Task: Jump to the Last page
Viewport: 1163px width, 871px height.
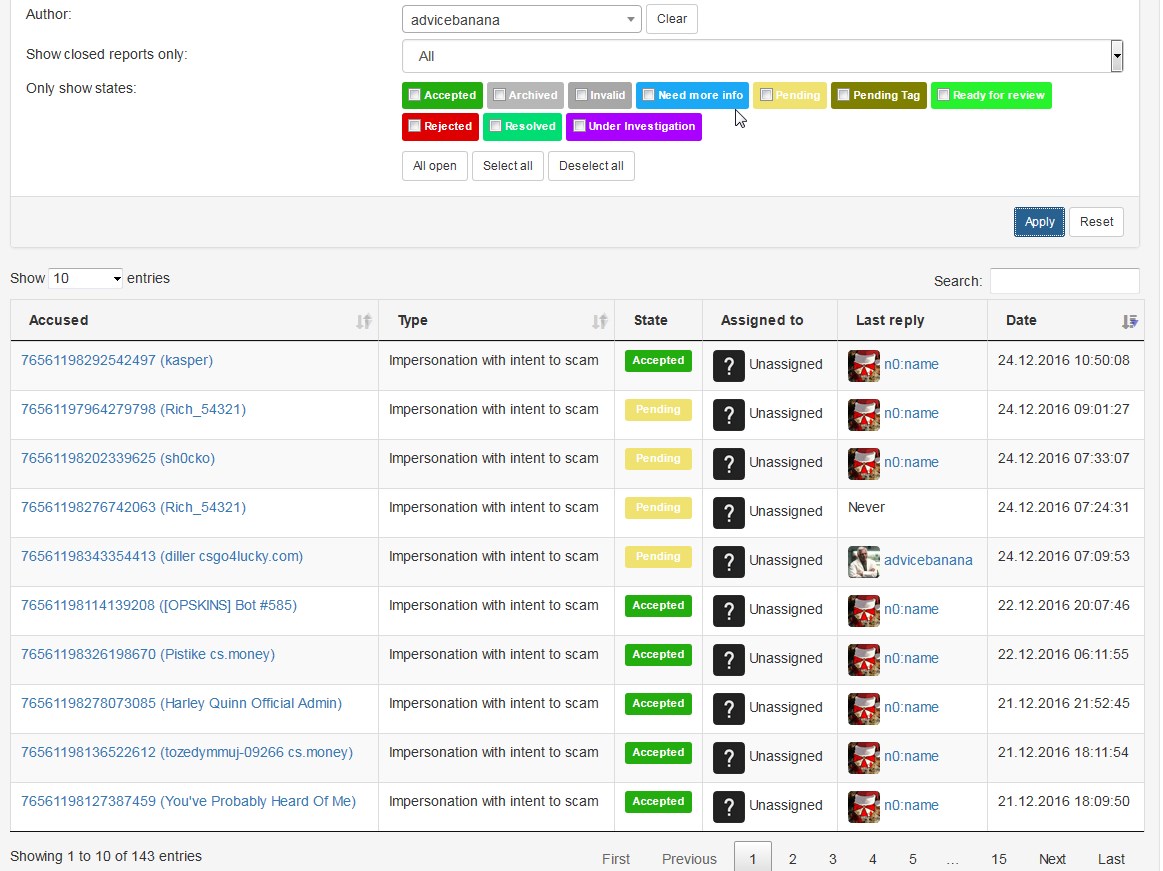Action: [1111, 859]
